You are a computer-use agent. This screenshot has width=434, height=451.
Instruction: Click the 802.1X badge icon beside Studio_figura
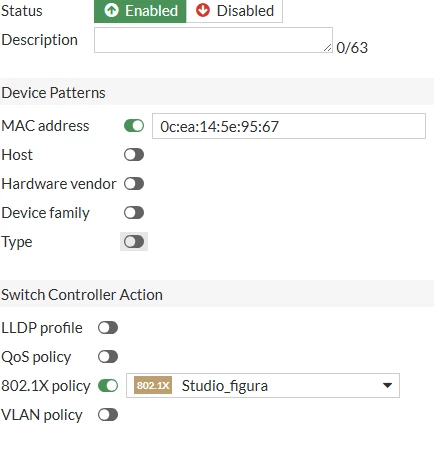(x=153, y=385)
